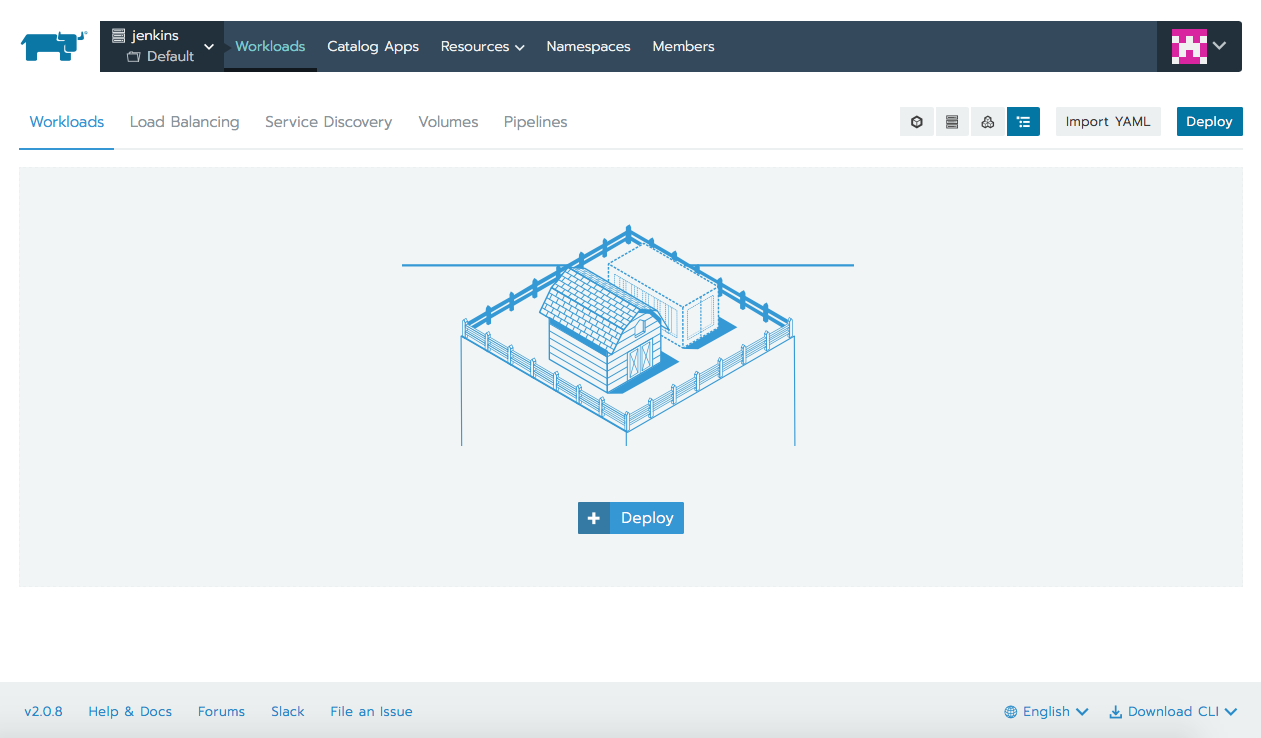Click the top-right Deploy button
Viewport: 1261px width, 738px height.
click(x=1209, y=122)
